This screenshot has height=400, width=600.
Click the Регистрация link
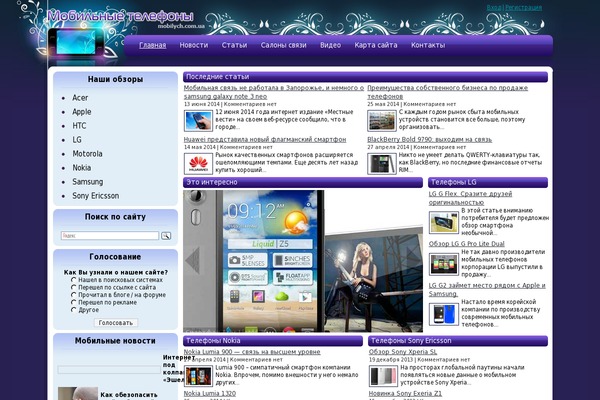pyautogui.click(x=523, y=7)
